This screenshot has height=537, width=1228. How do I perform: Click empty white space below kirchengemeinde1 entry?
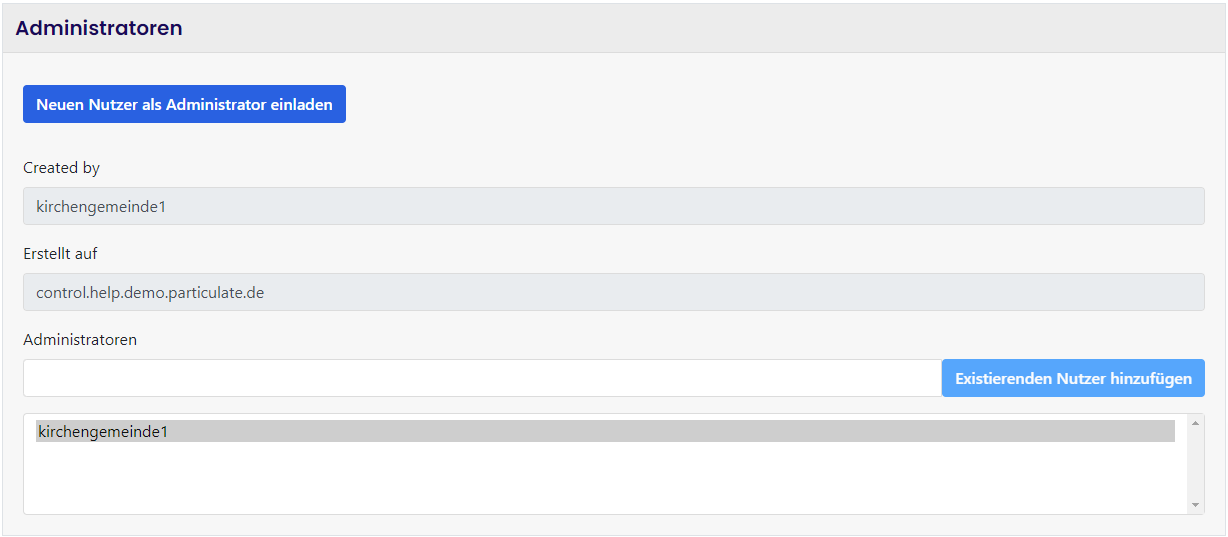coord(600,480)
